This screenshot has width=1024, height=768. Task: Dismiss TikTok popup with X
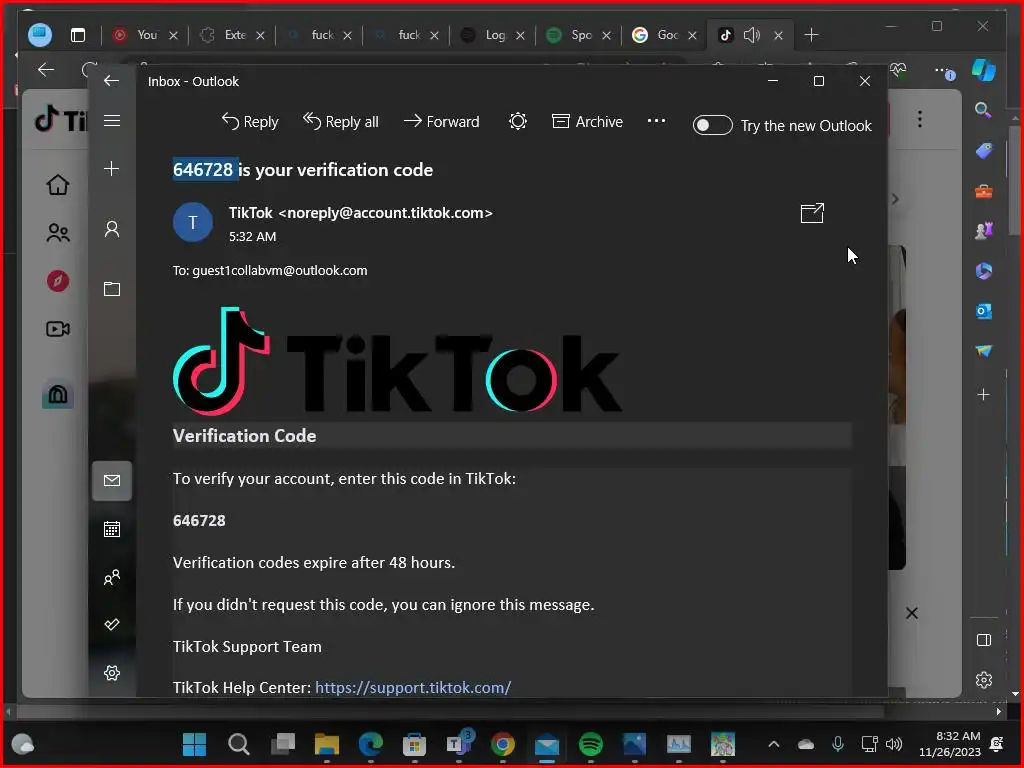(912, 613)
